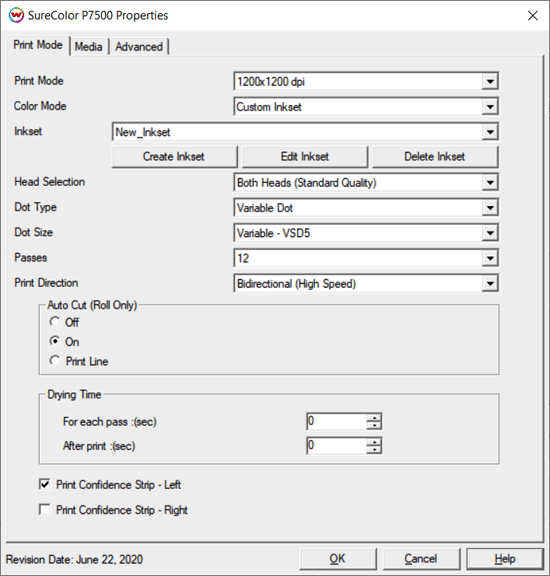Select Auto Cut Off radio button
Image resolution: width=550 pixels, height=576 pixels.
coord(55,322)
